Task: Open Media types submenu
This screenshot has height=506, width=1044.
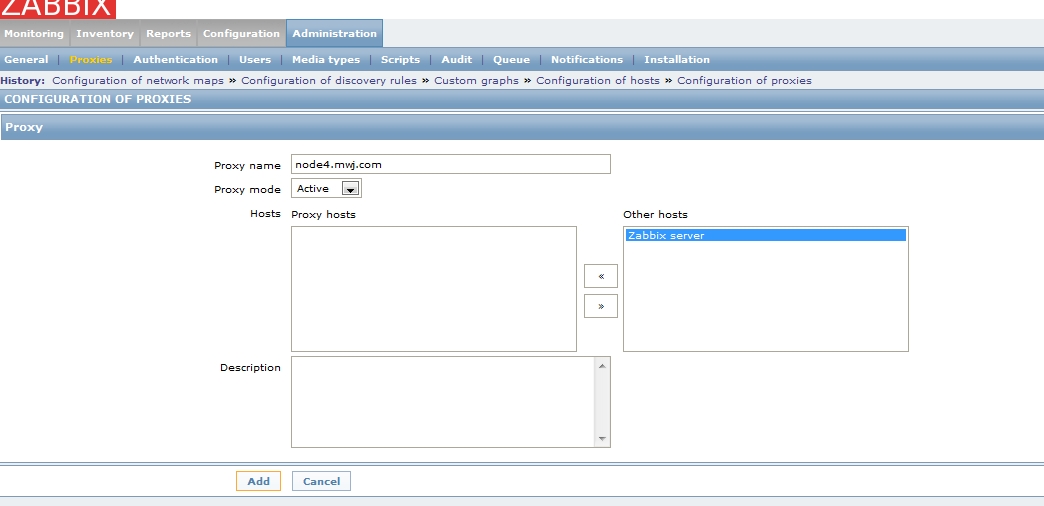Action: pos(326,59)
